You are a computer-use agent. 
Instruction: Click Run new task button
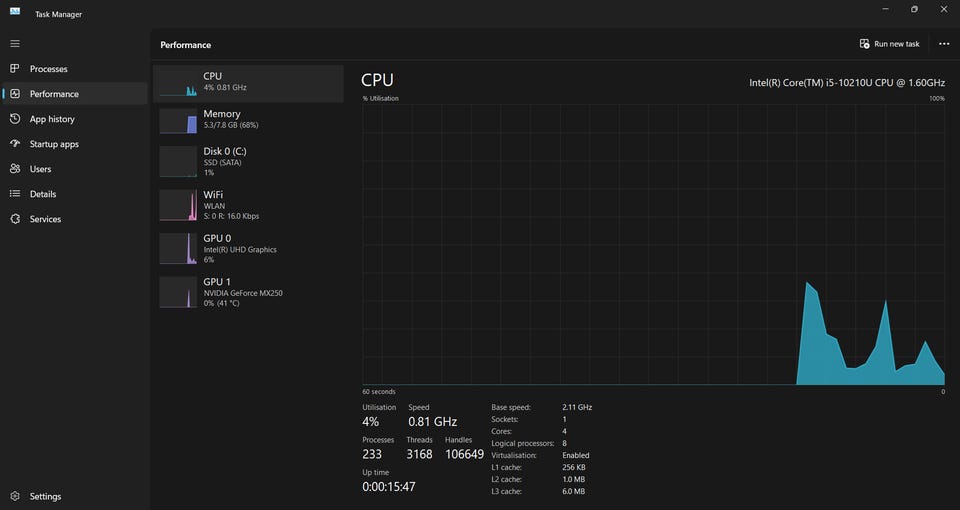point(889,44)
